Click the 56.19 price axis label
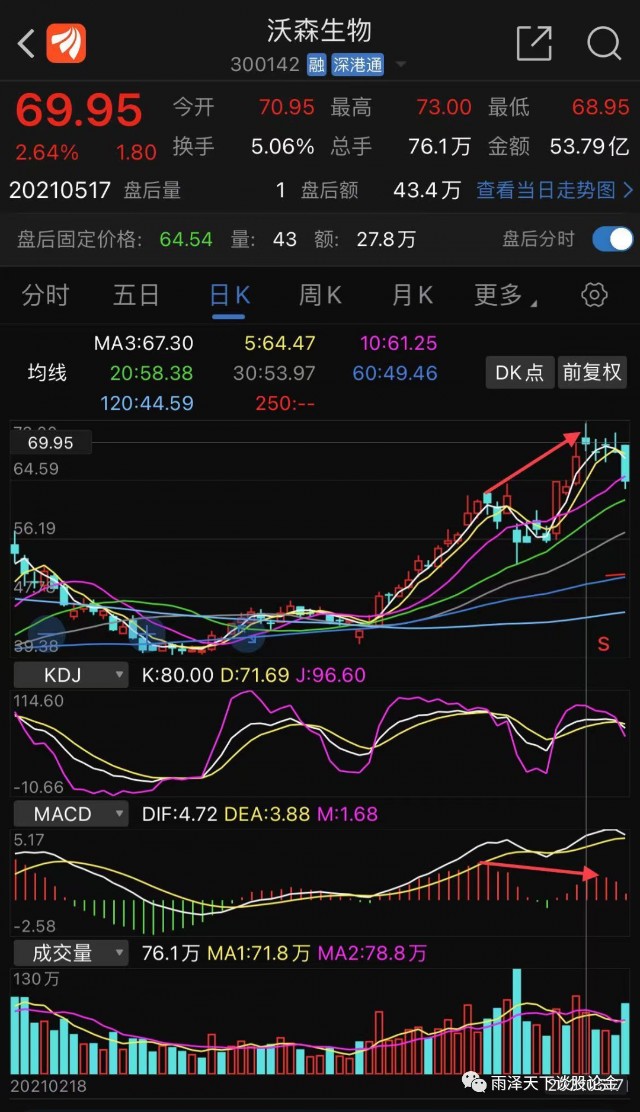Image resolution: width=640 pixels, height=1112 pixels. pyautogui.click(x=35, y=528)
